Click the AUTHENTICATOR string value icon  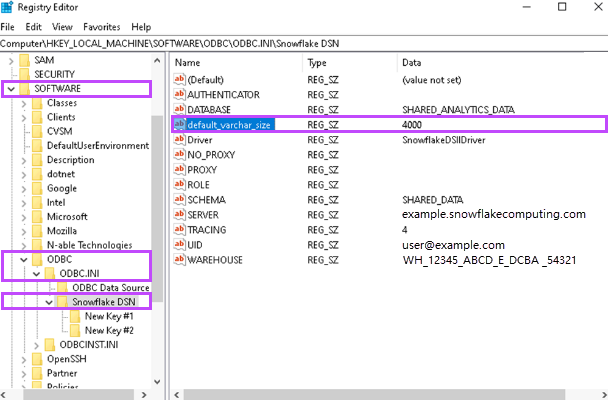pyautogui.click(x=179, y=94)
